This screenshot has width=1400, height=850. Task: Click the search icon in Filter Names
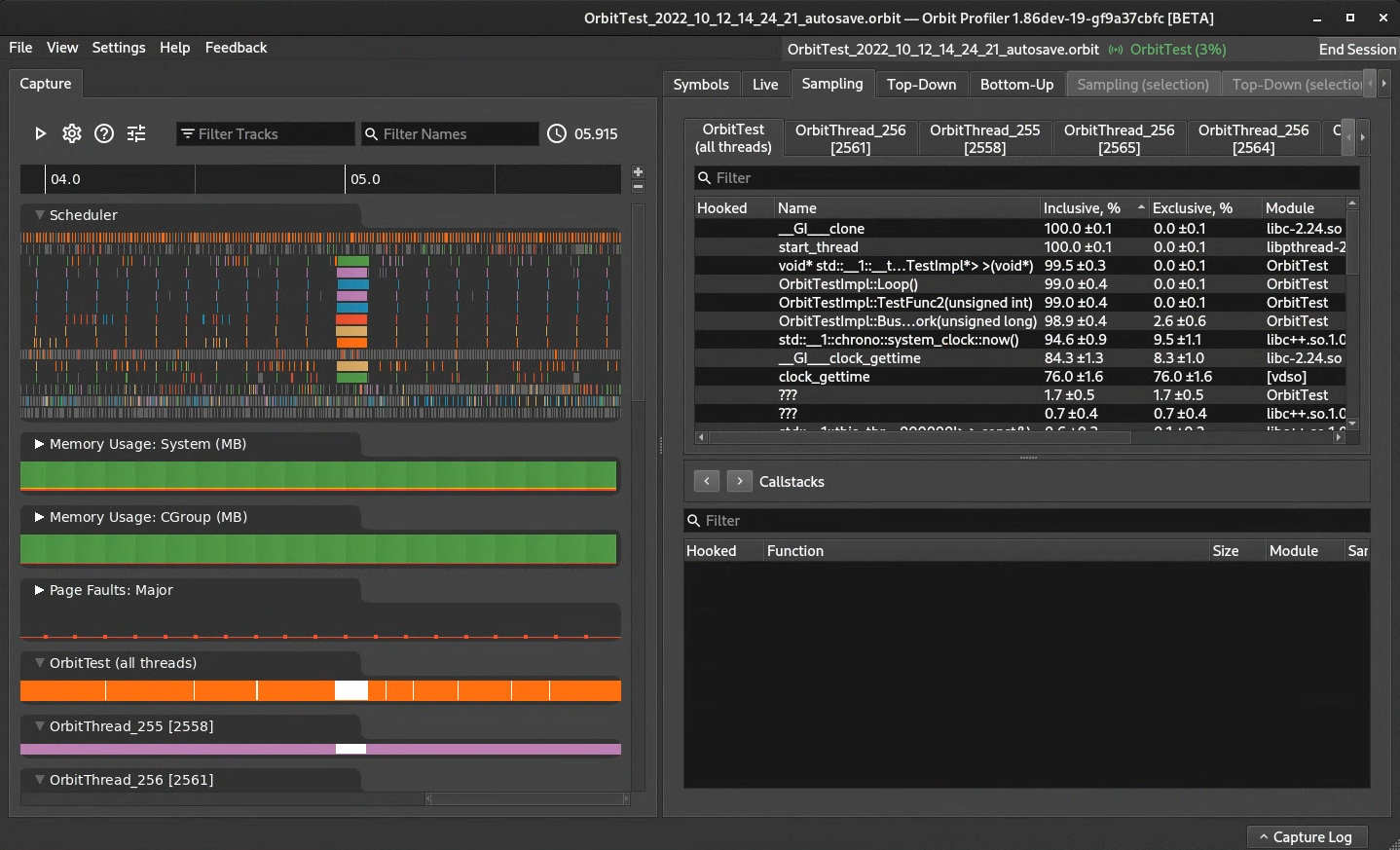tap(371, 133)
